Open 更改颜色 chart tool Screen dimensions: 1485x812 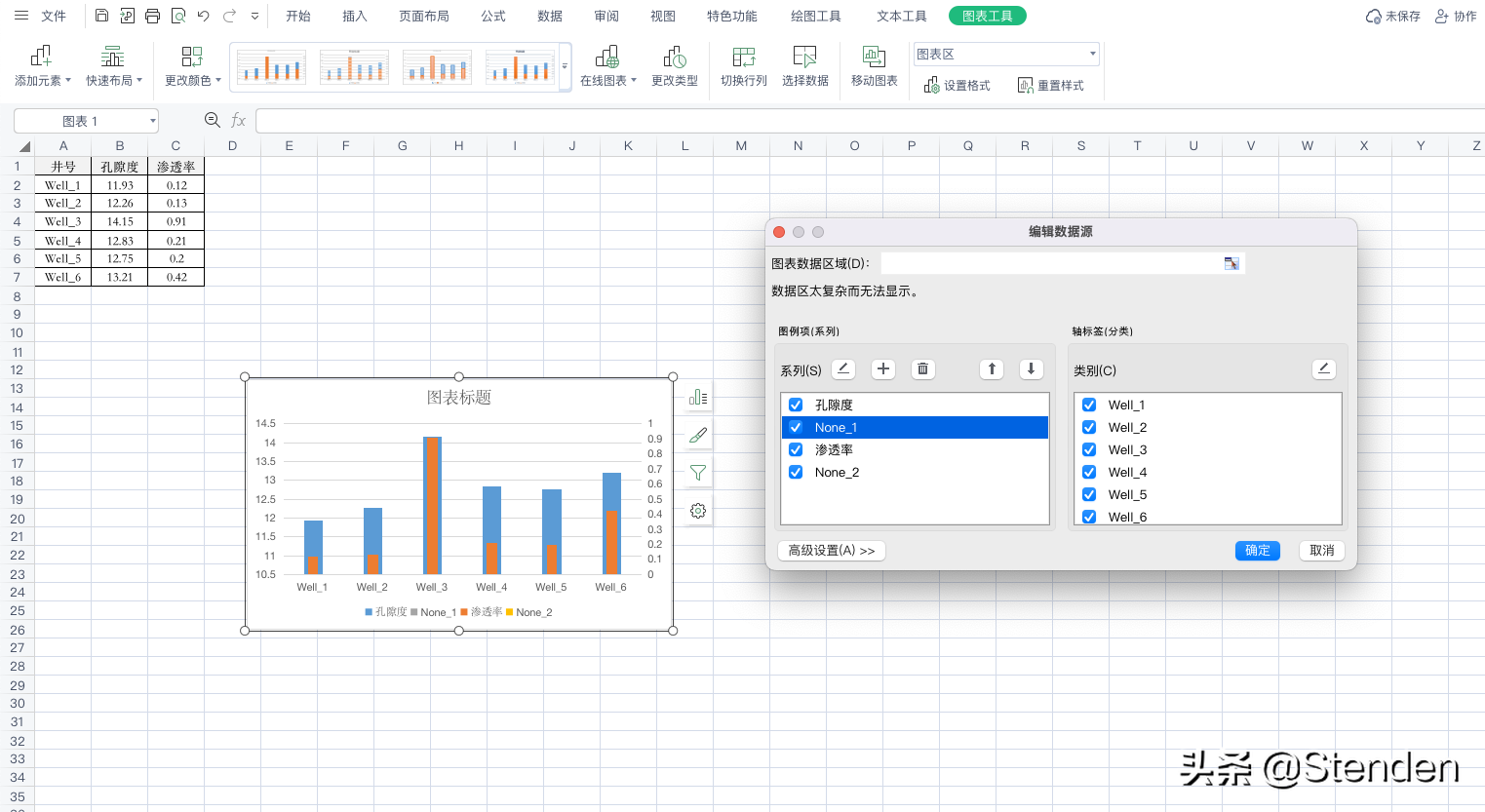click(x=193, y=66)
